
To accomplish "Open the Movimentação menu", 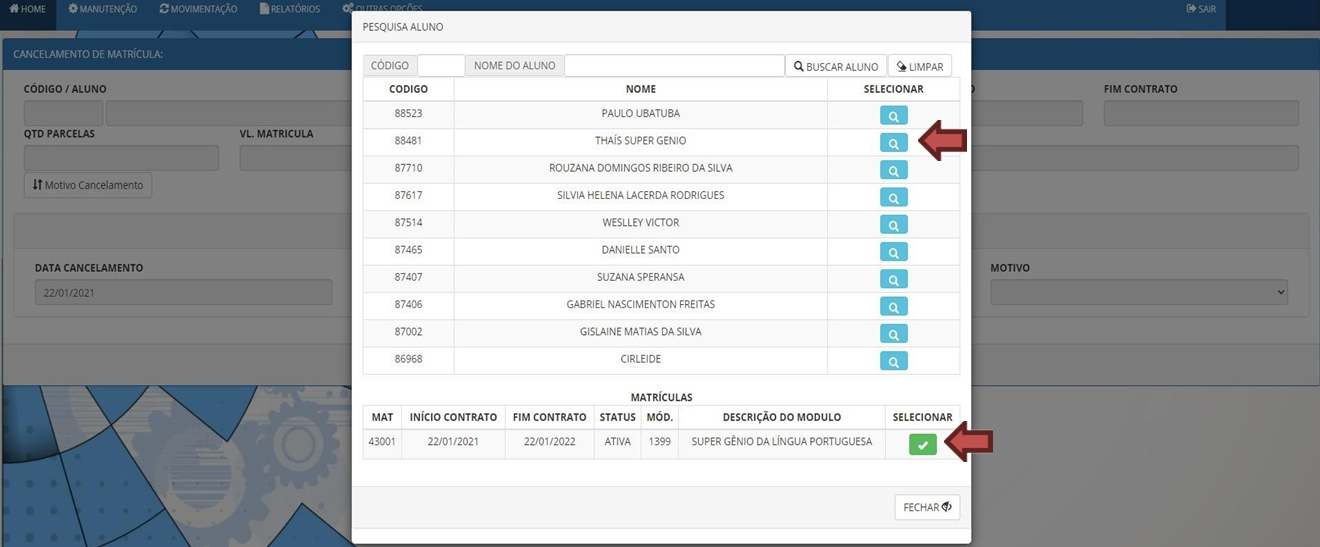I will (198, 9).
